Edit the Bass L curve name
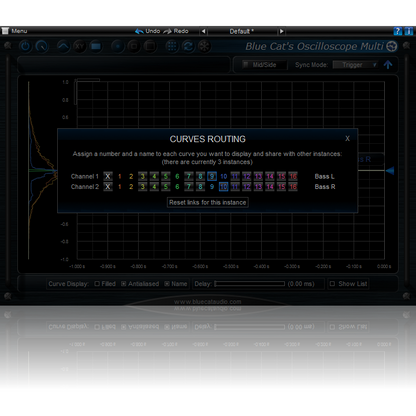Viewport: 416px width, 416px height. tap(324, 176)
